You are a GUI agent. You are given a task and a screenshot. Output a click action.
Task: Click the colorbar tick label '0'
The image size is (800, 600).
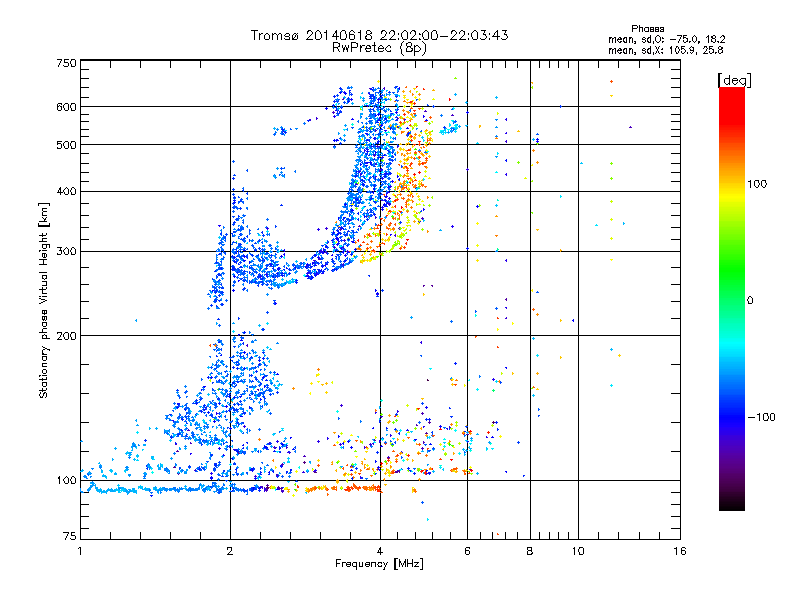point(750,301)
